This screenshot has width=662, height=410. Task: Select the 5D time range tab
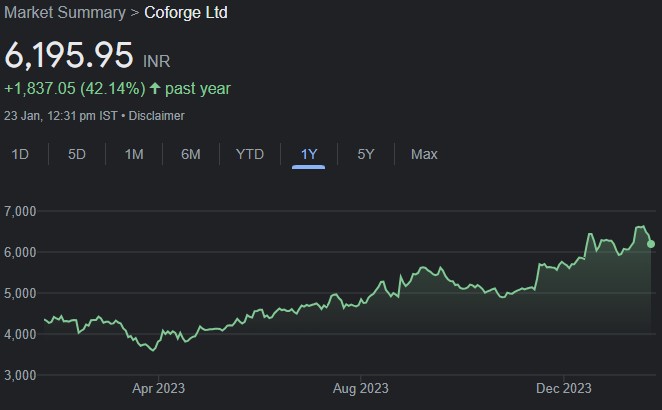77,154
